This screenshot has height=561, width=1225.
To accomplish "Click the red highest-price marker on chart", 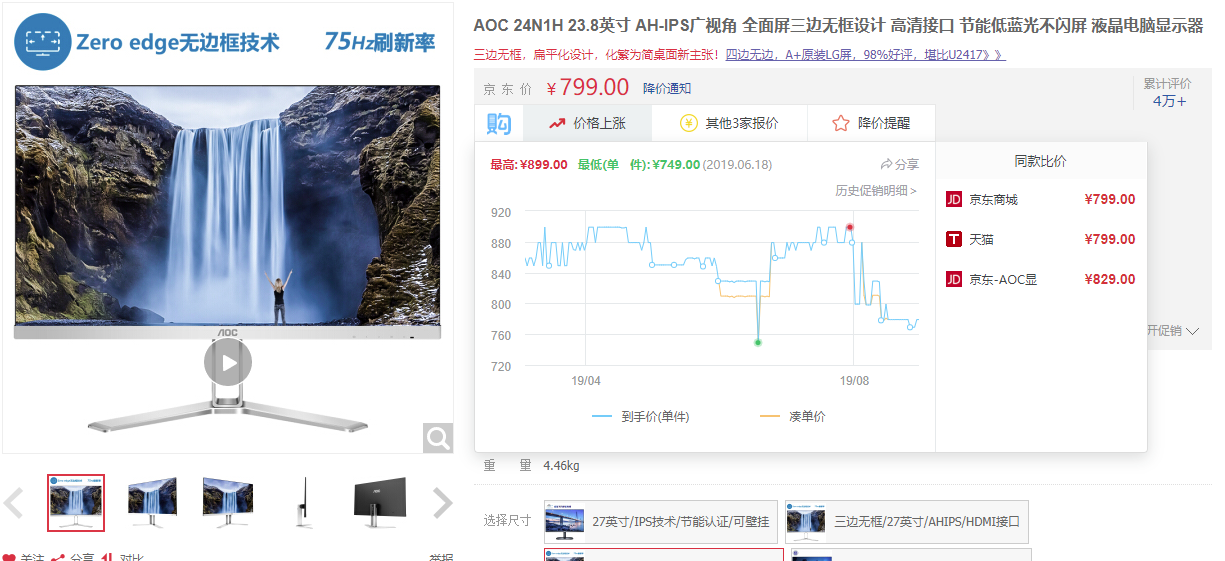I will tap(850, 227).
